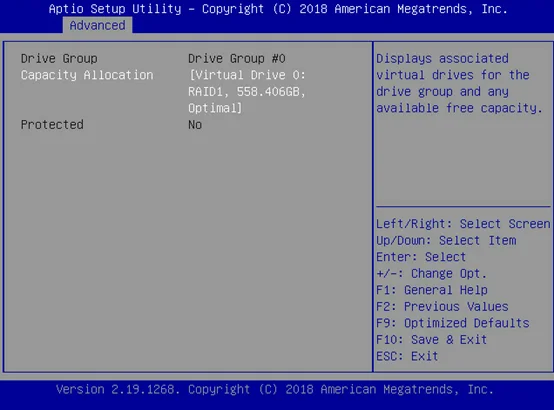This screenshot has width=554, height=410.
Task: Click the F1: General Help hint
Action: tap(432, 290)
